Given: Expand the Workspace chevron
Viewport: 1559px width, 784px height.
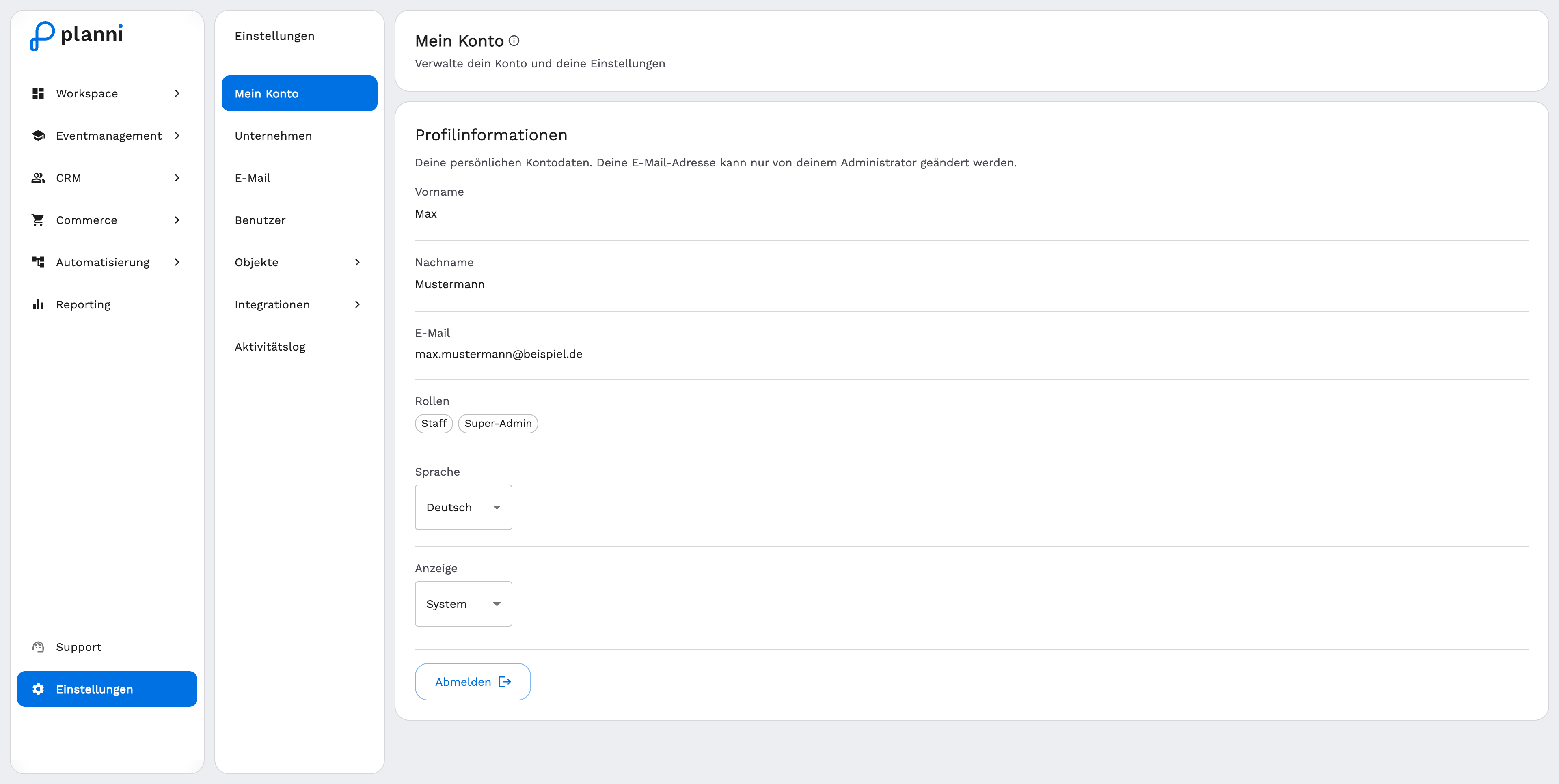Looking at the screenshot, I should click(177, 93).
